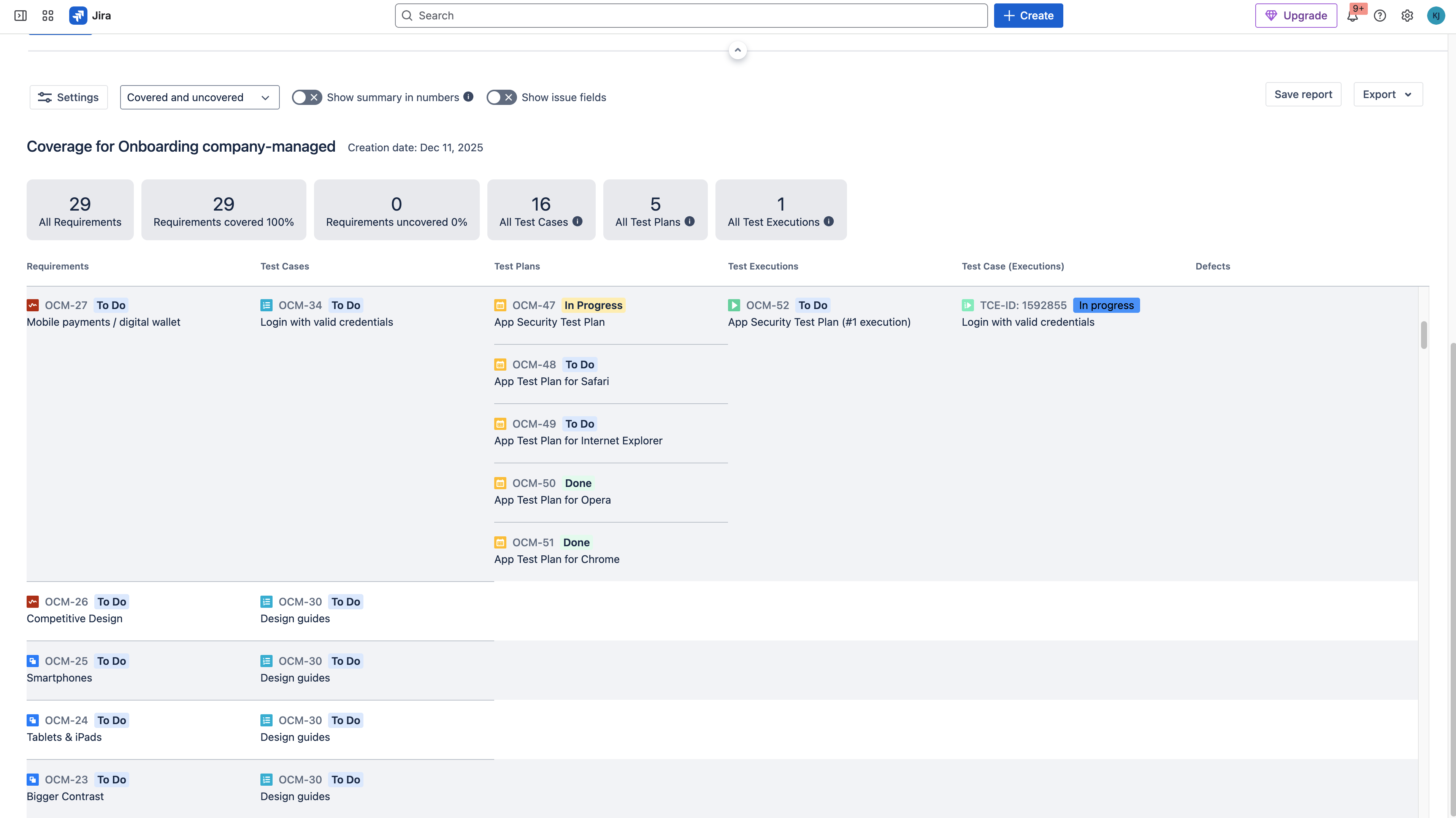
Task: Click in the Search field
Action: pos(691,16)
